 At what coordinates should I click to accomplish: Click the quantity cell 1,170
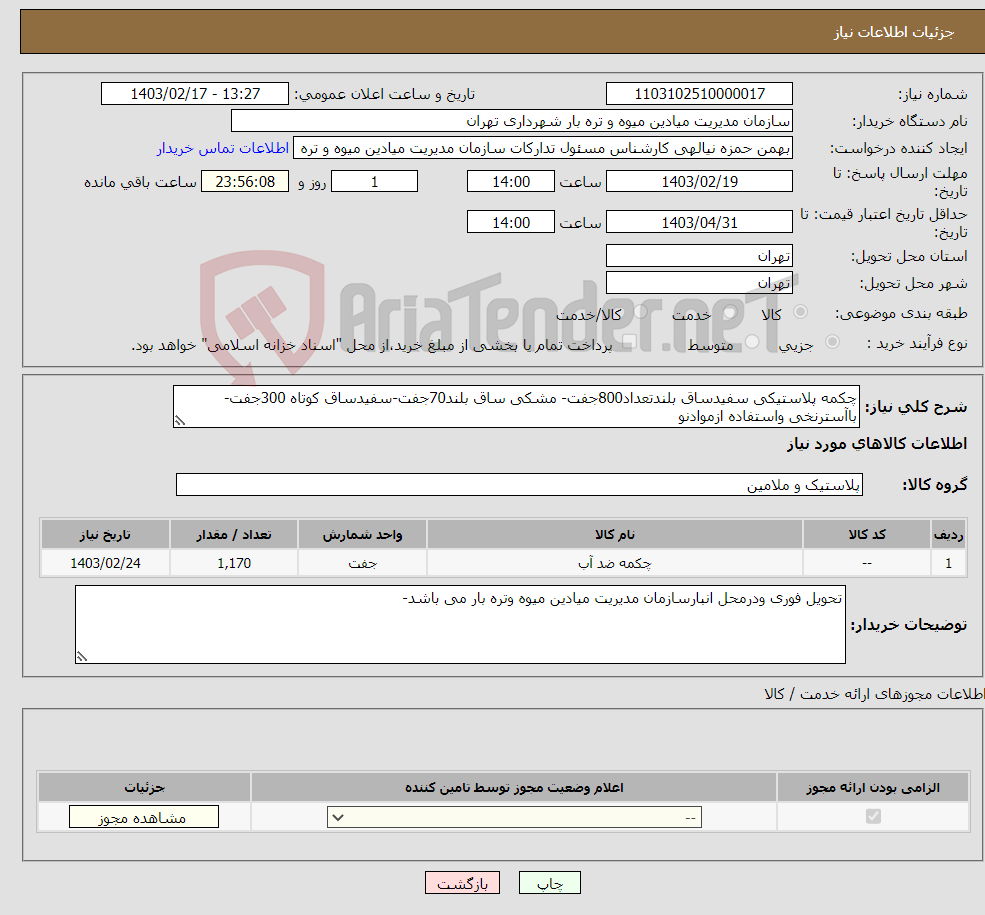point(234,563)
